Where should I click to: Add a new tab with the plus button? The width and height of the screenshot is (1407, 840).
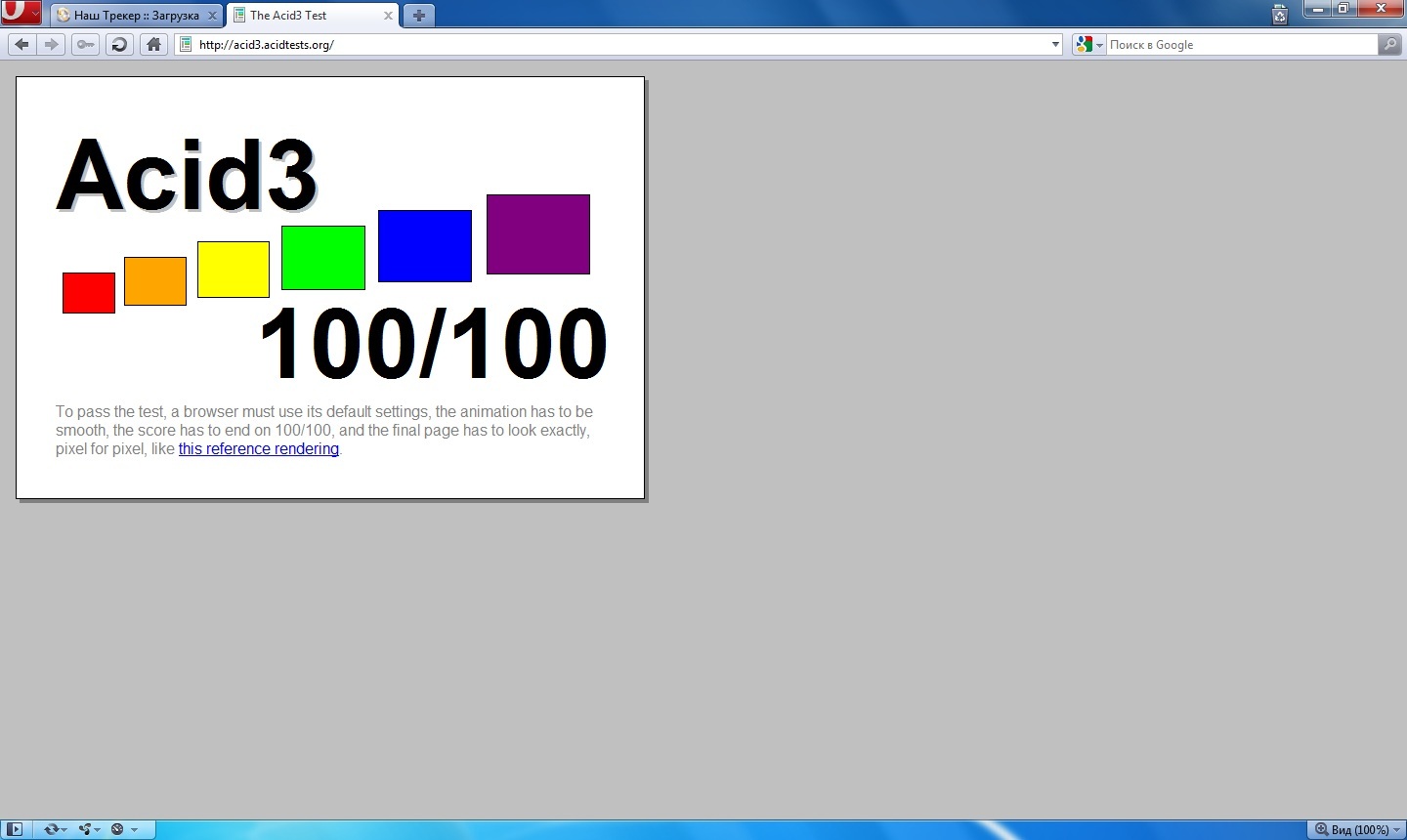pos(418,15)
